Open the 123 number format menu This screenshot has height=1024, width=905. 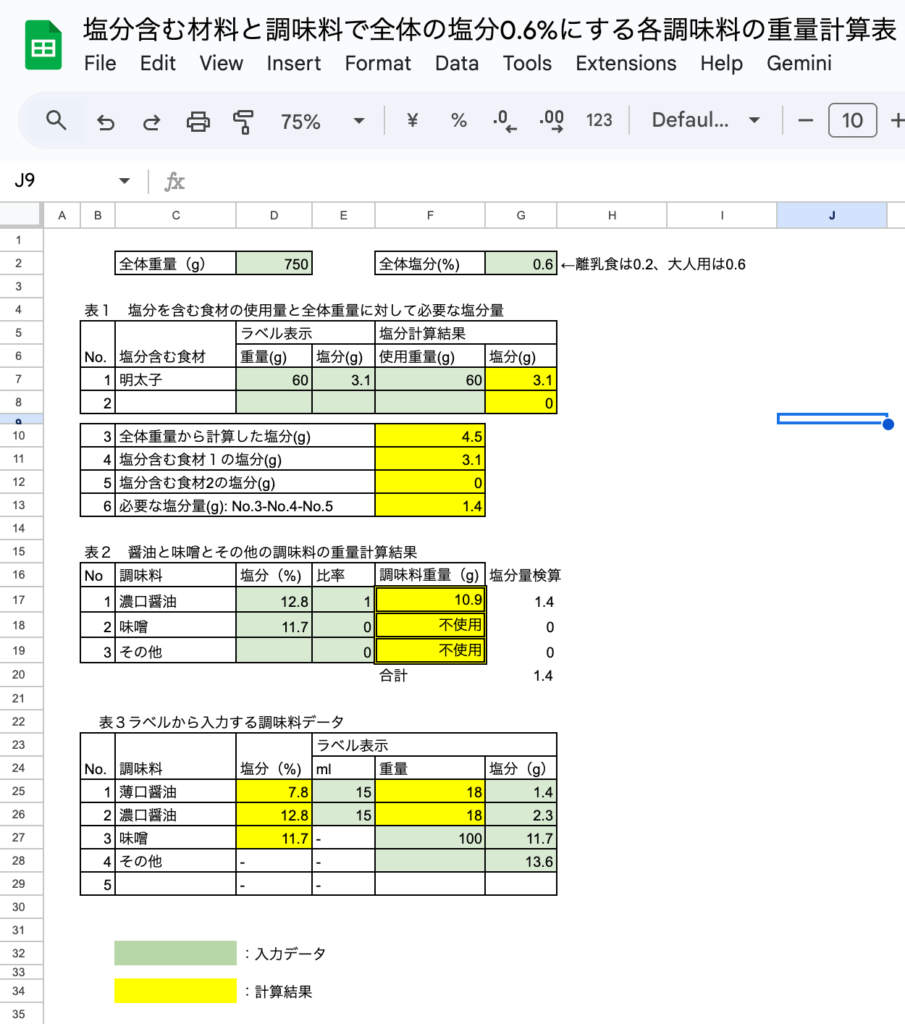click(x=599, y=121)
